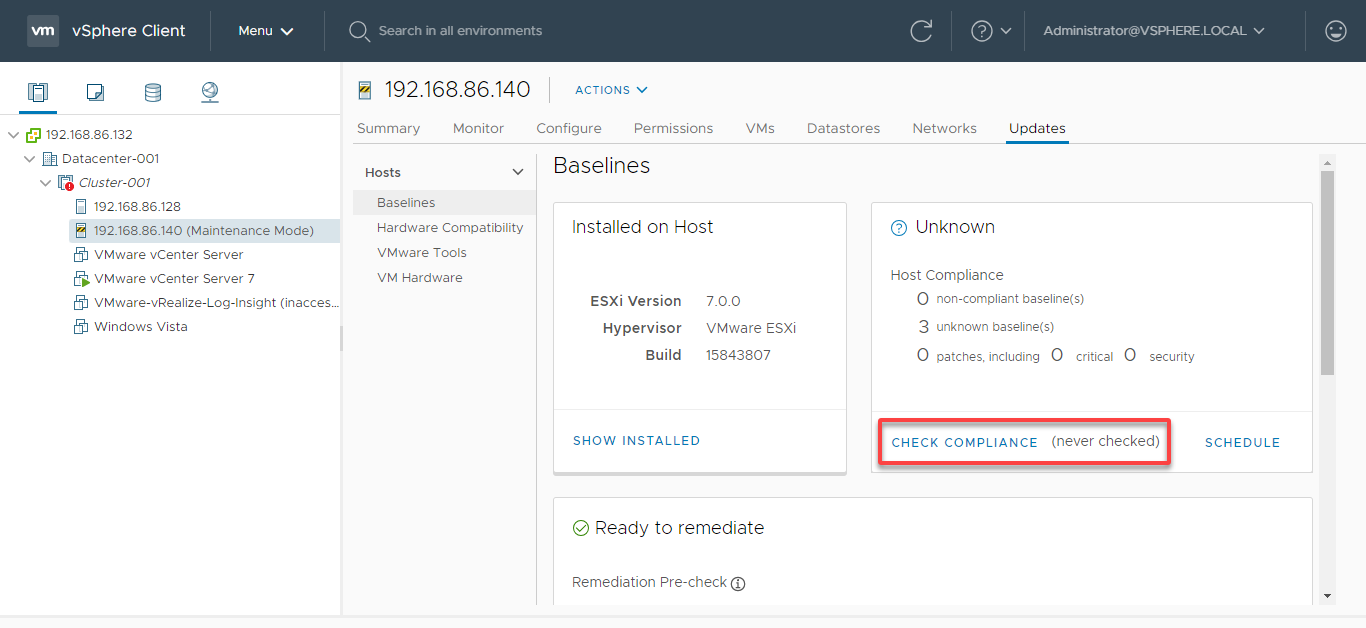Click the host icon beside the 192.168.86.140 title
1366x628 pixels.
(365, 90)
